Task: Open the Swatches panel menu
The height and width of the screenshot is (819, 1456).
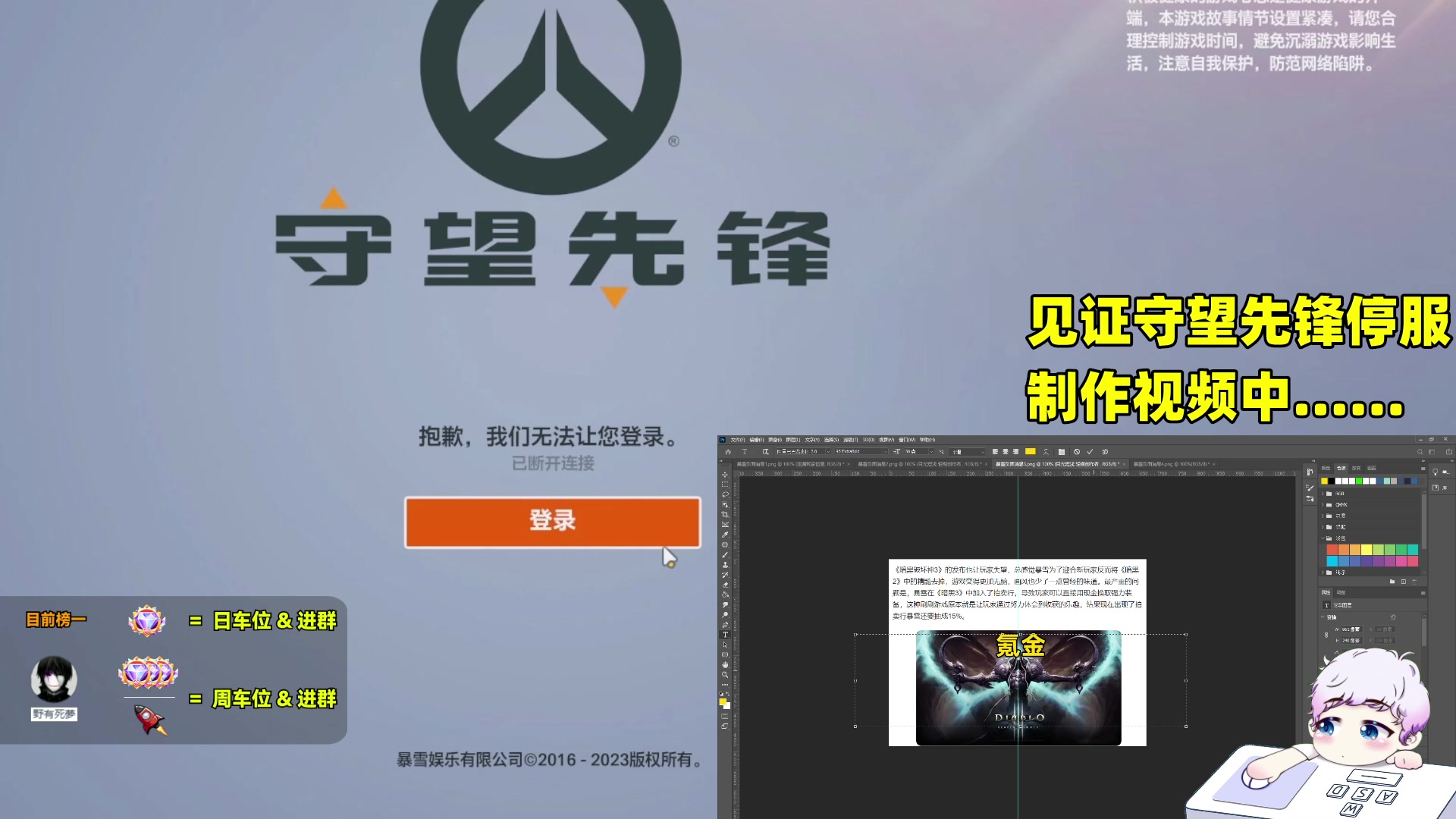Action: pyautogui.click(x=1423, y=469)
